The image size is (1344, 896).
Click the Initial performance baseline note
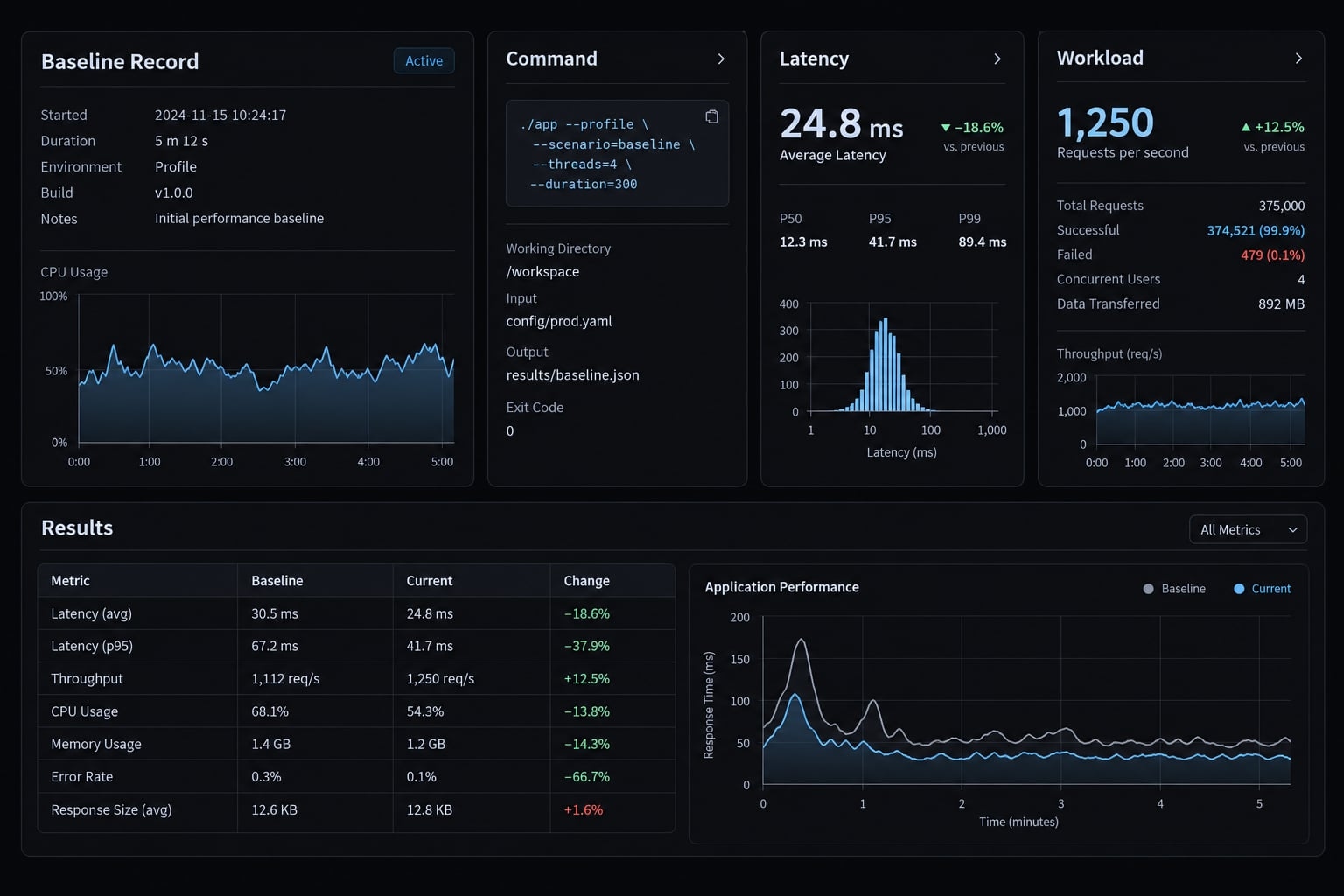pos(239,218)
